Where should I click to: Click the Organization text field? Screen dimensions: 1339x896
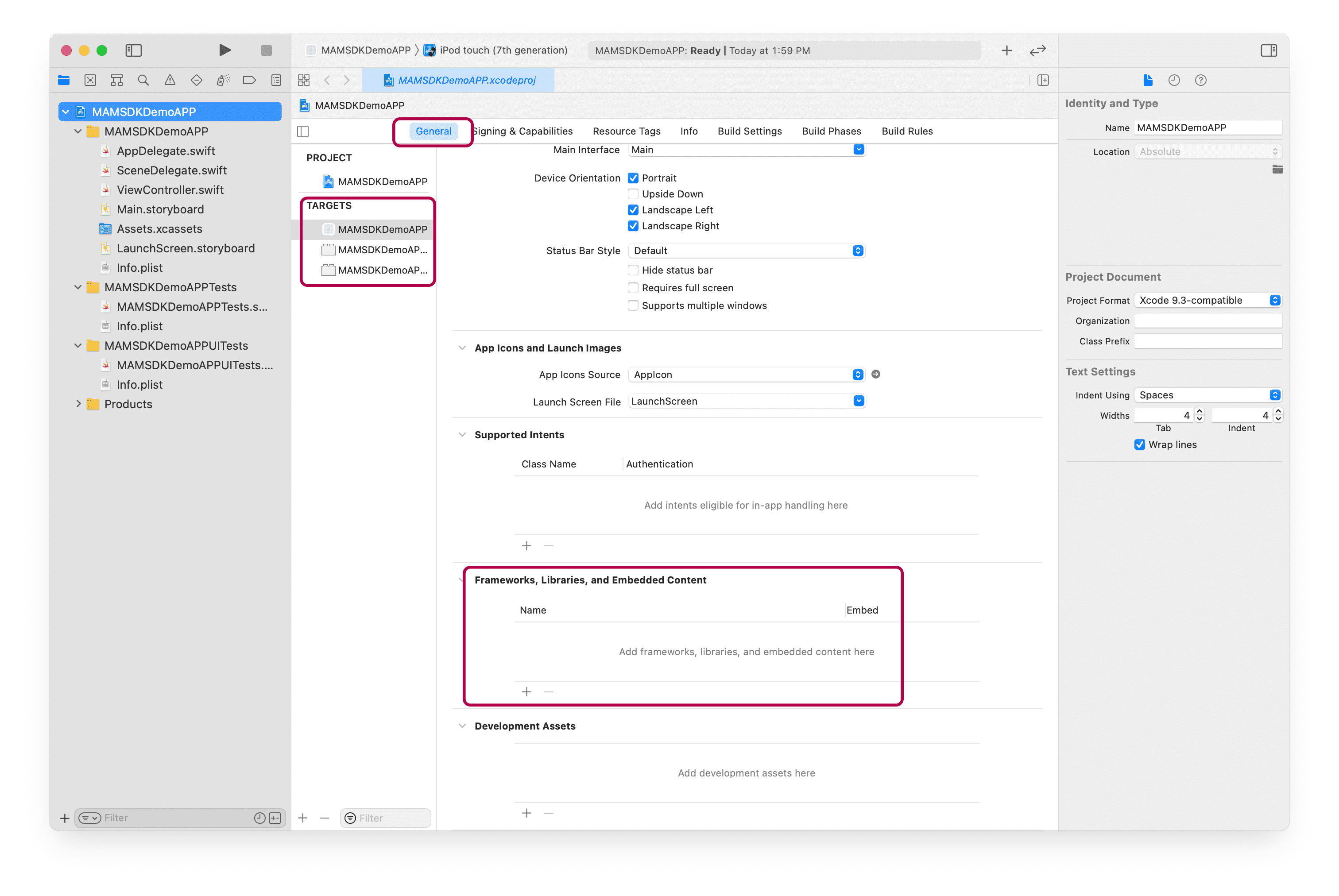click(x=1207, y=321)
